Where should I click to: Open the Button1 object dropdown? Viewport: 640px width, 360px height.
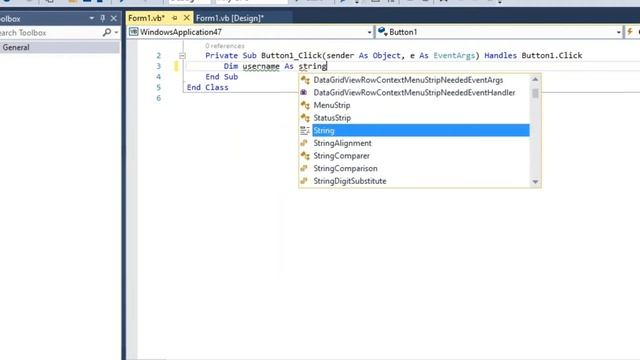click(619, 32)
